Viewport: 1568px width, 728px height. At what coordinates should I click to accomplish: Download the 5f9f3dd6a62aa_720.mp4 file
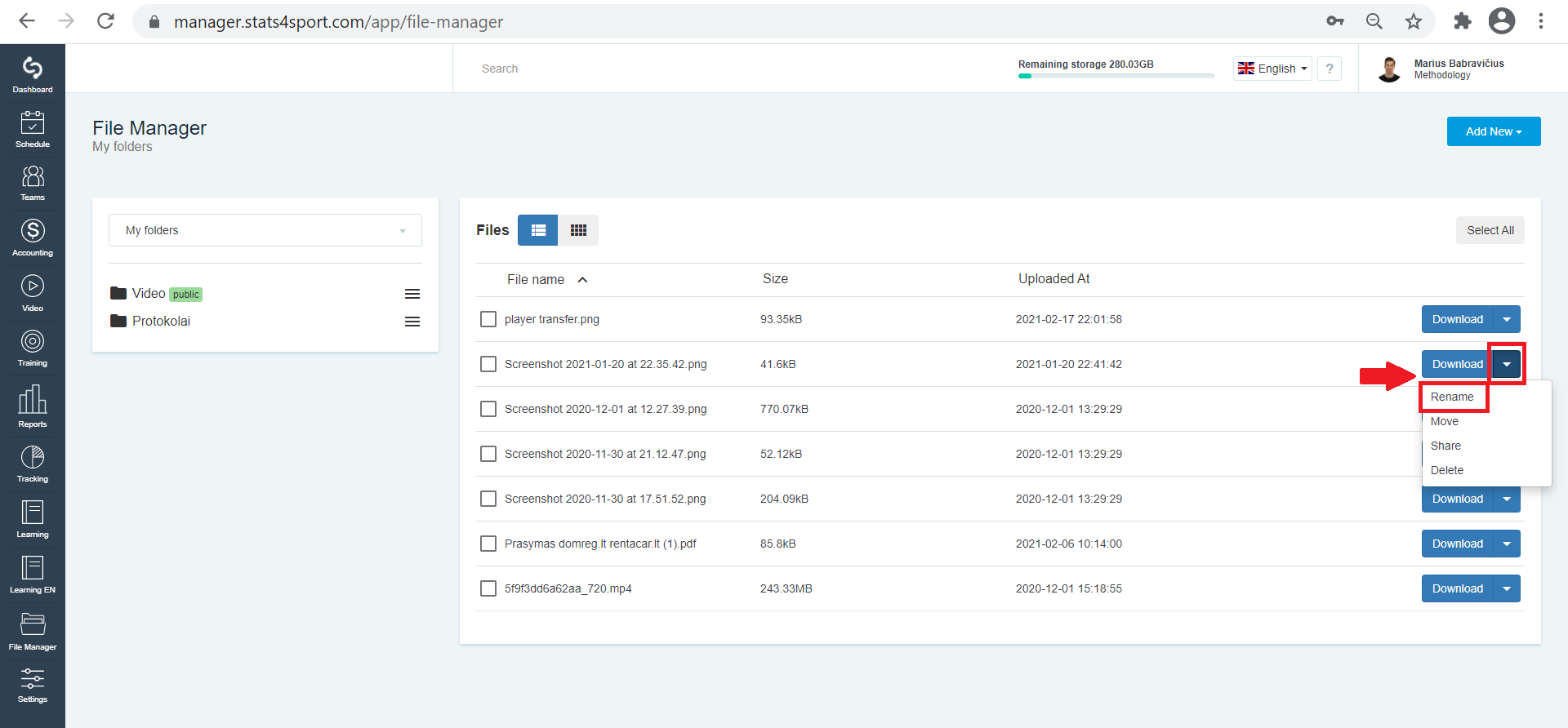tap(1458, 588)
